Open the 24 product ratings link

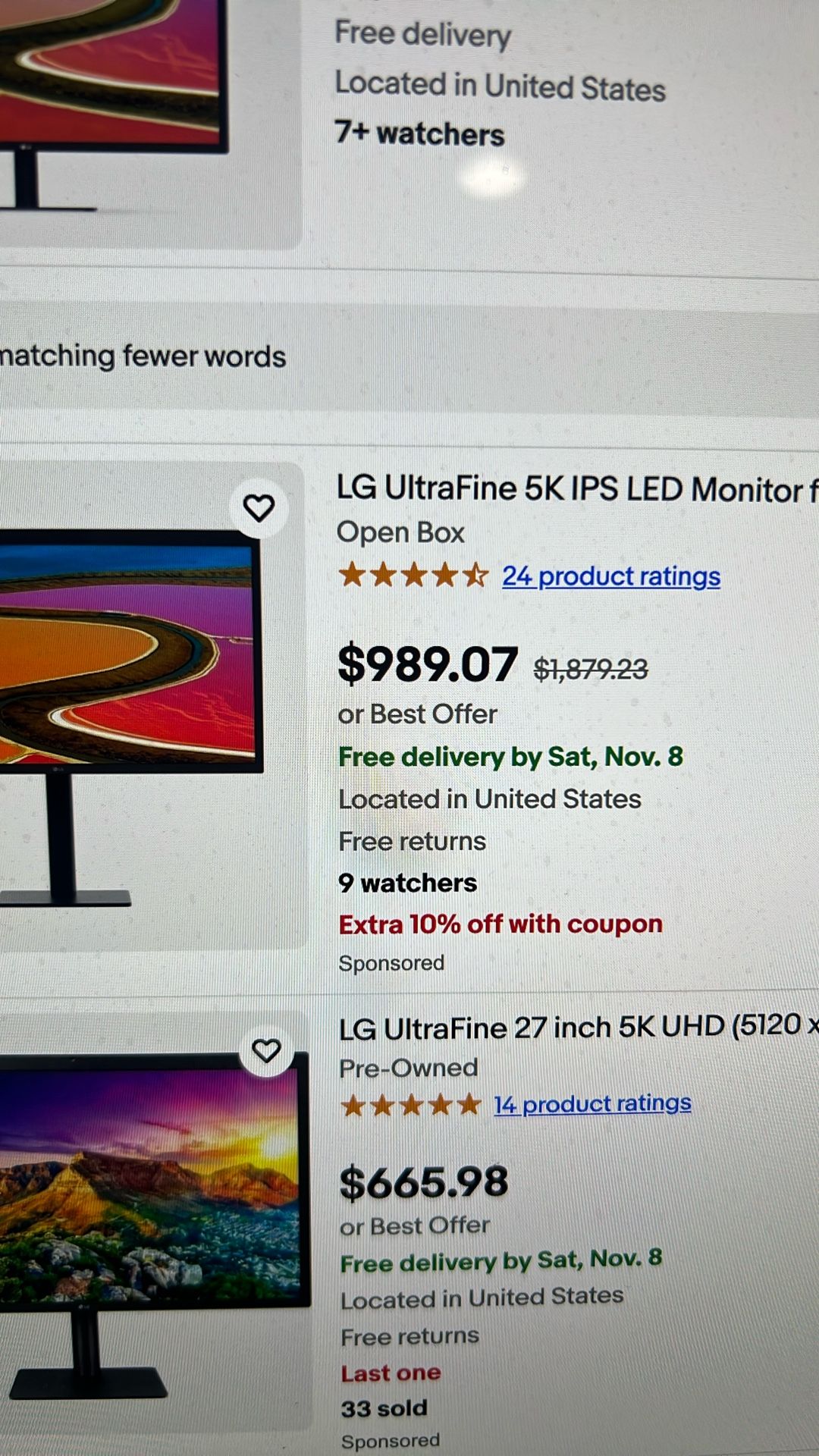(610, 576)
